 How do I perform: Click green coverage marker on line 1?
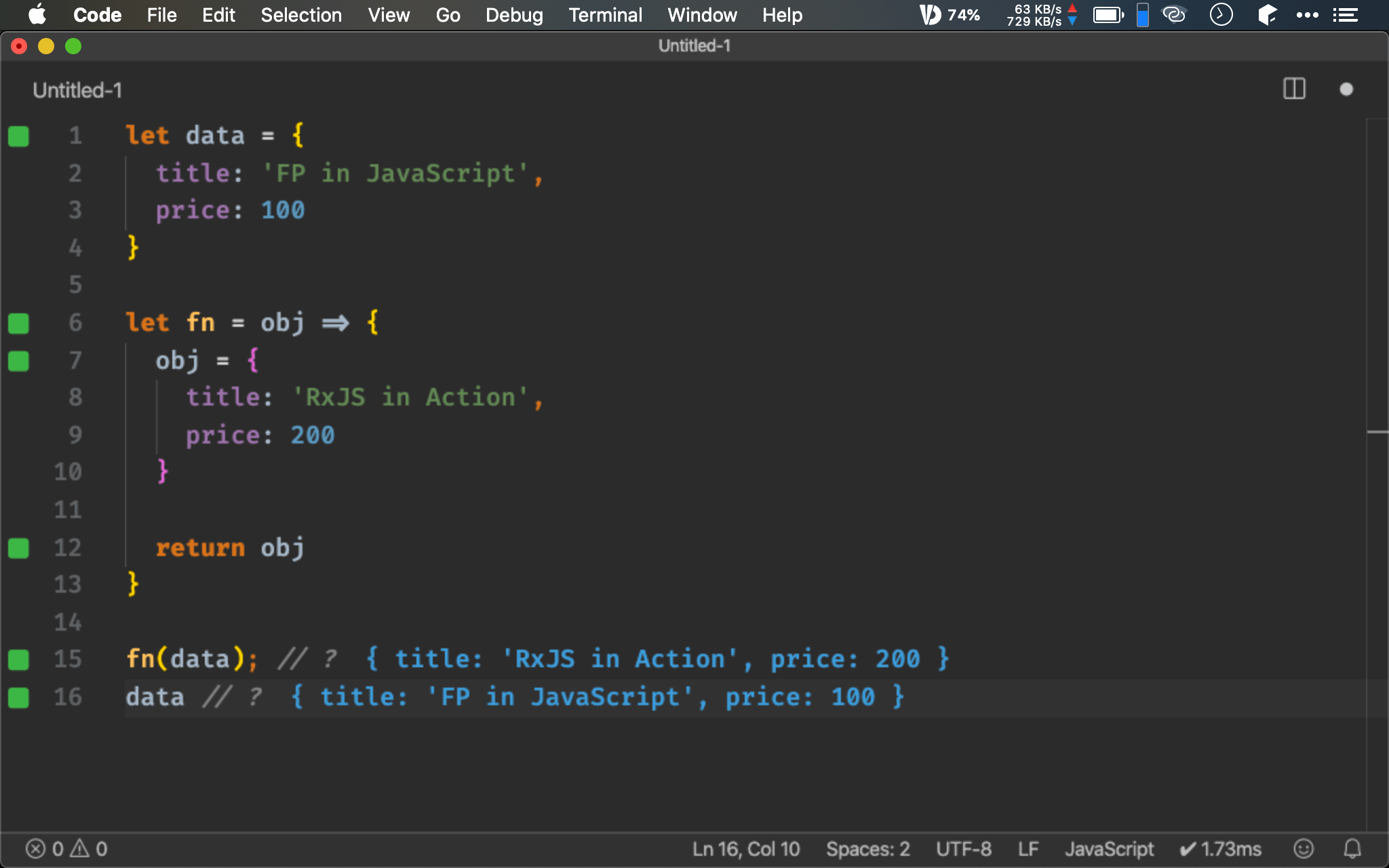18,136
